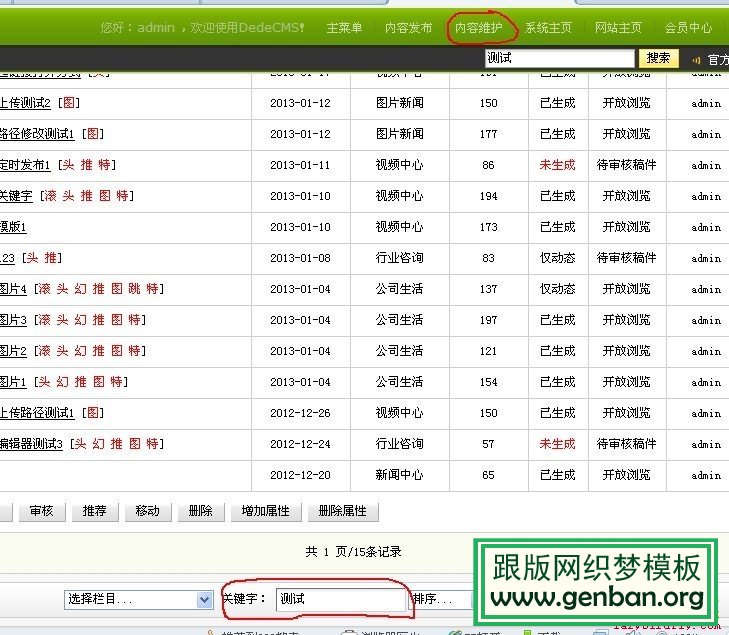Click 新闻中心 category in 2012-12-20 row
Image resolution: width=729 pixels, height=635 pixels.
click(399, 475)
